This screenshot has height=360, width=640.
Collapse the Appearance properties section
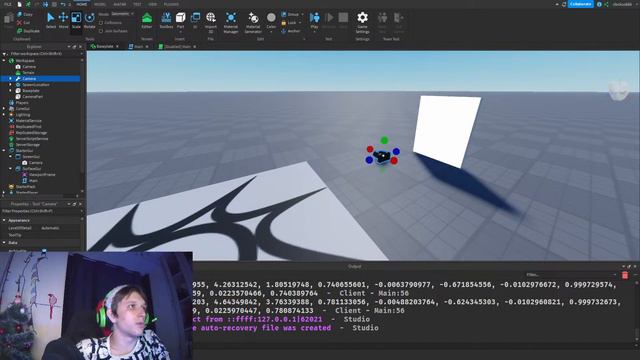[x=4, y=220]
